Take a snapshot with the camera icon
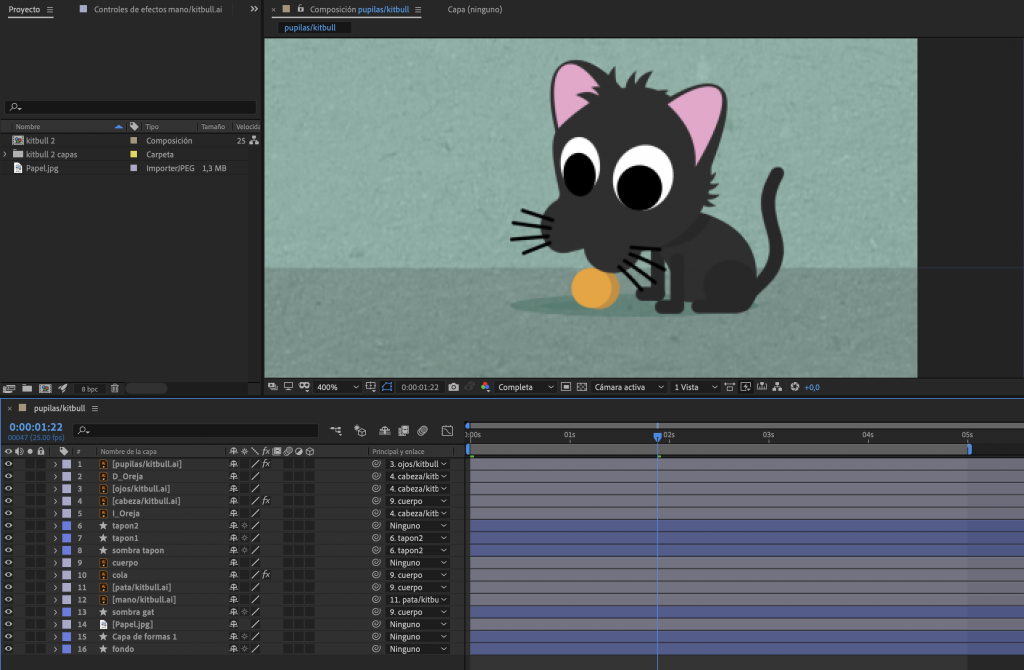Image resolution: width=1024 pixels, height=670 pixels. [454, 387]
